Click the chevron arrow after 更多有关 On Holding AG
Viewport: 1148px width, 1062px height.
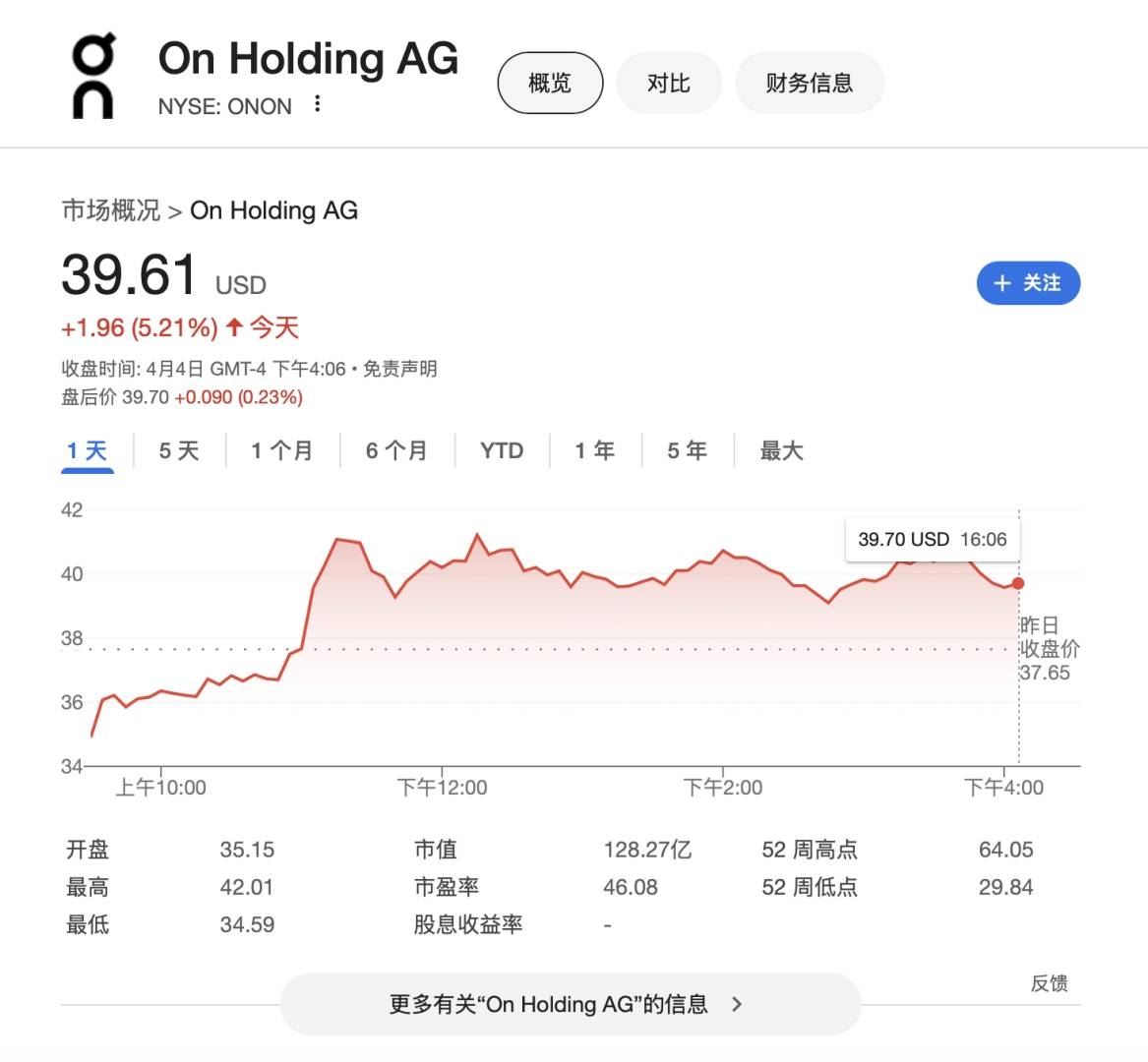[737, 1004]
